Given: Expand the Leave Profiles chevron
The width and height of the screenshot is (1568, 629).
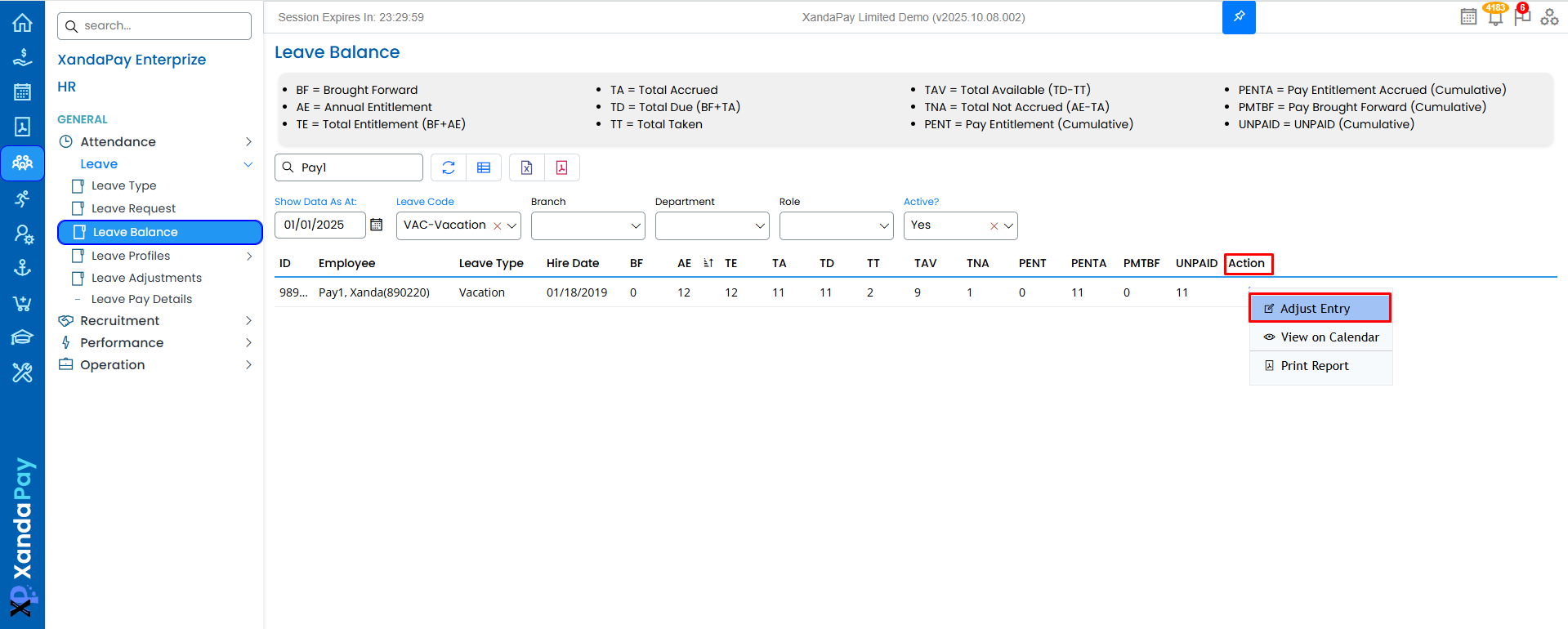Looking at the screenshot, I should tap(248, 256).
